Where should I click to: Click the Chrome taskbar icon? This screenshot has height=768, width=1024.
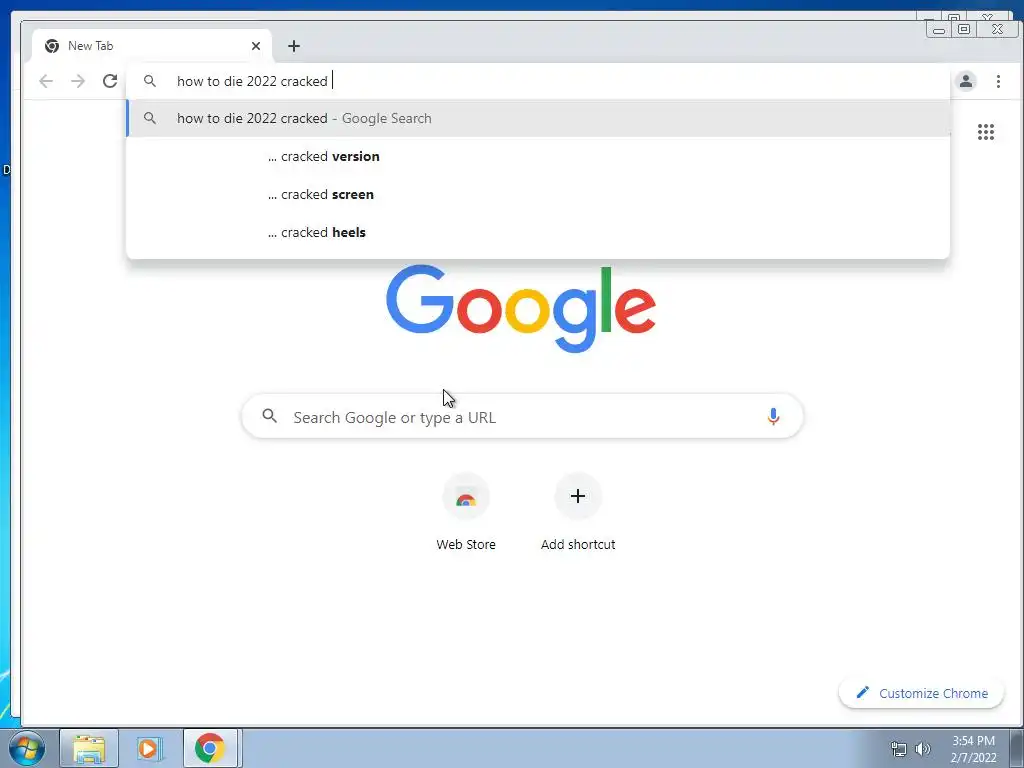tap(210, 748)
